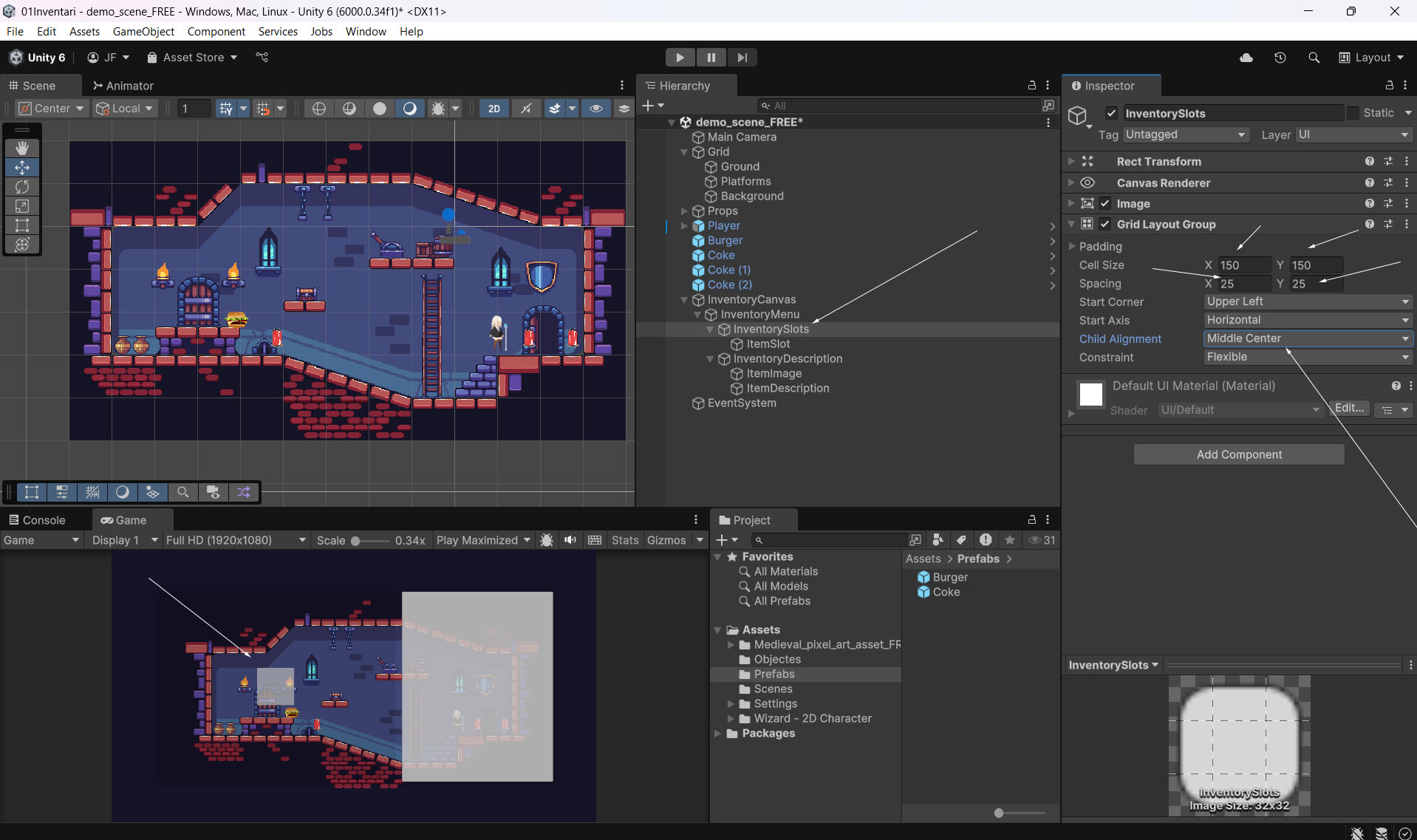The image size is (1417, 840).
Task: Toggle the Static checkbox
Action: point(1353,113)
